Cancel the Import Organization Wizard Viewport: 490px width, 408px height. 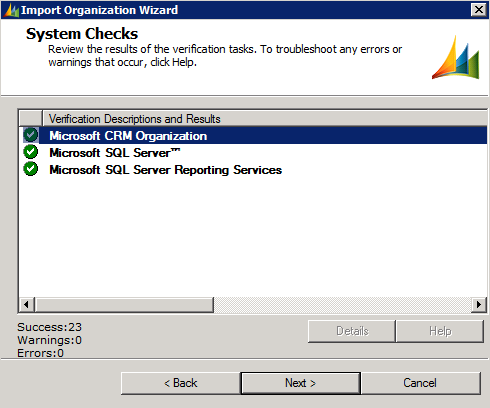420,383
